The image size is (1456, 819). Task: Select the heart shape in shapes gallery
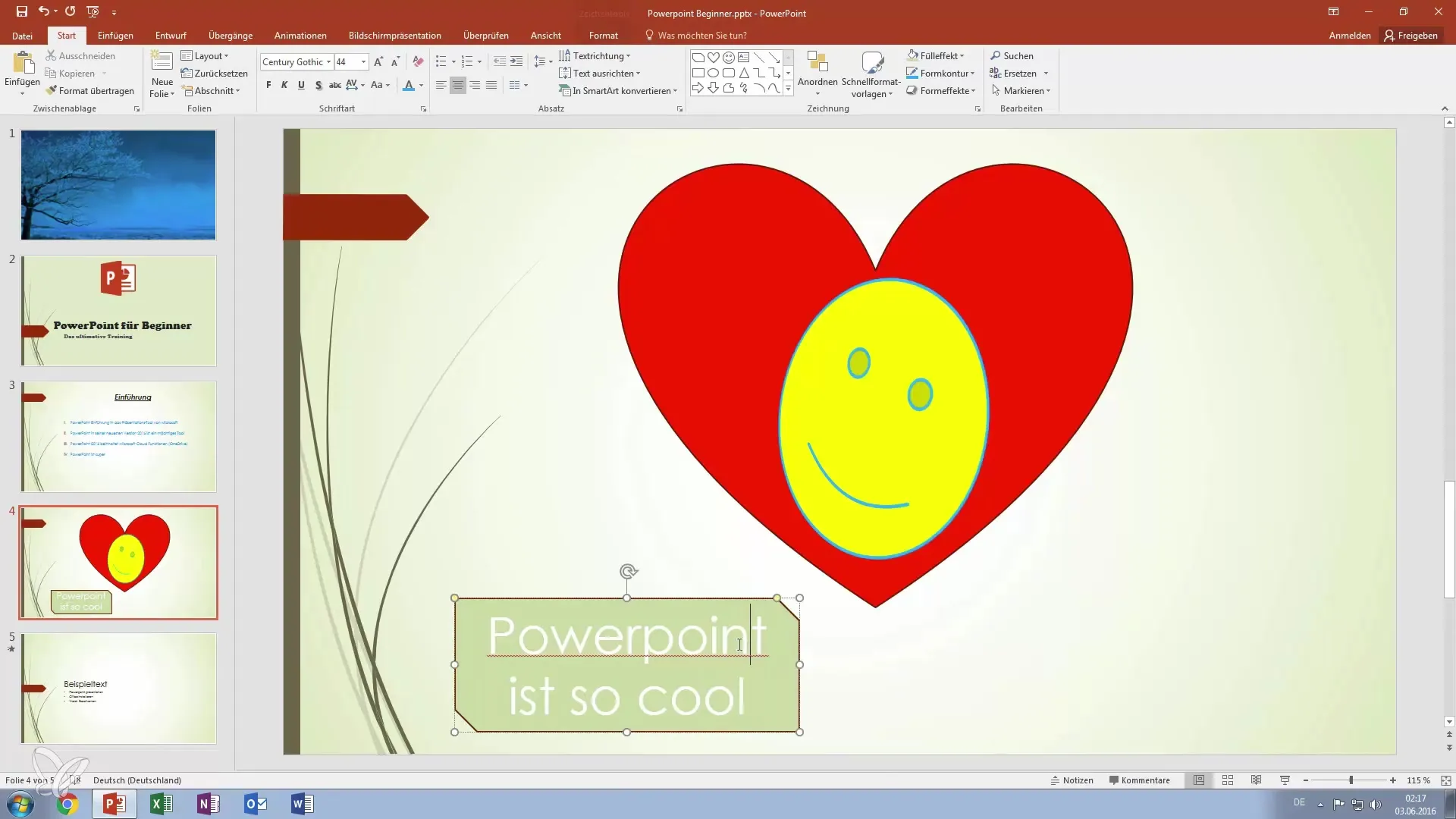(714, 58)
